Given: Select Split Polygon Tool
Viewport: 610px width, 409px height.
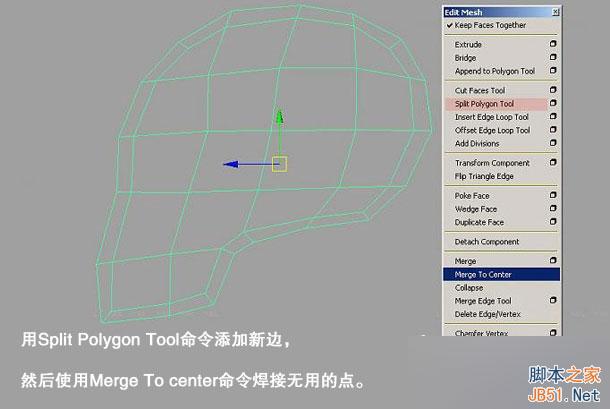Looking at the screenshot, I should tap(484, 104).
